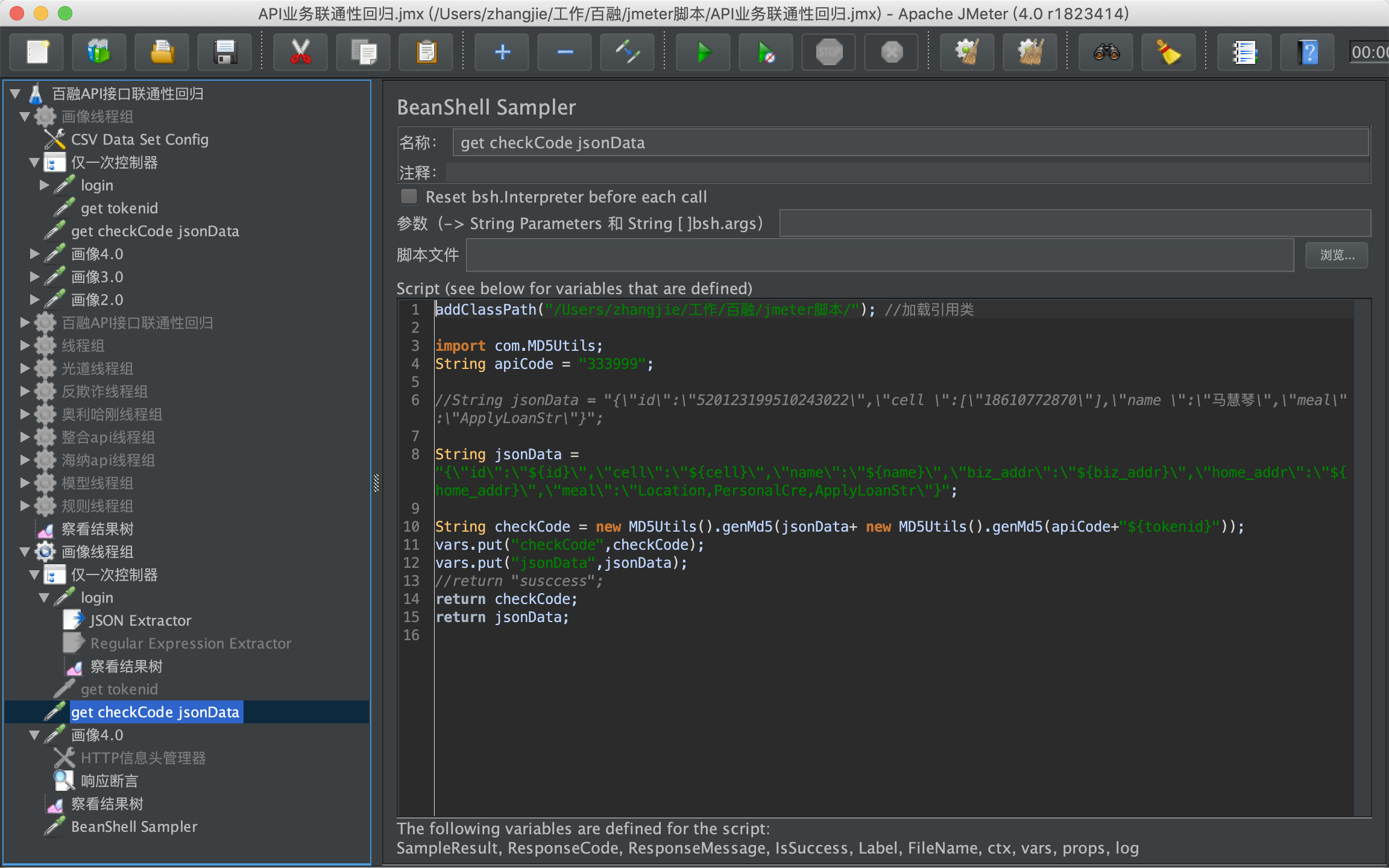Open the Function Helper list icon
The height and width of the screenshot is (868, 1389).
coord(1244,52)
